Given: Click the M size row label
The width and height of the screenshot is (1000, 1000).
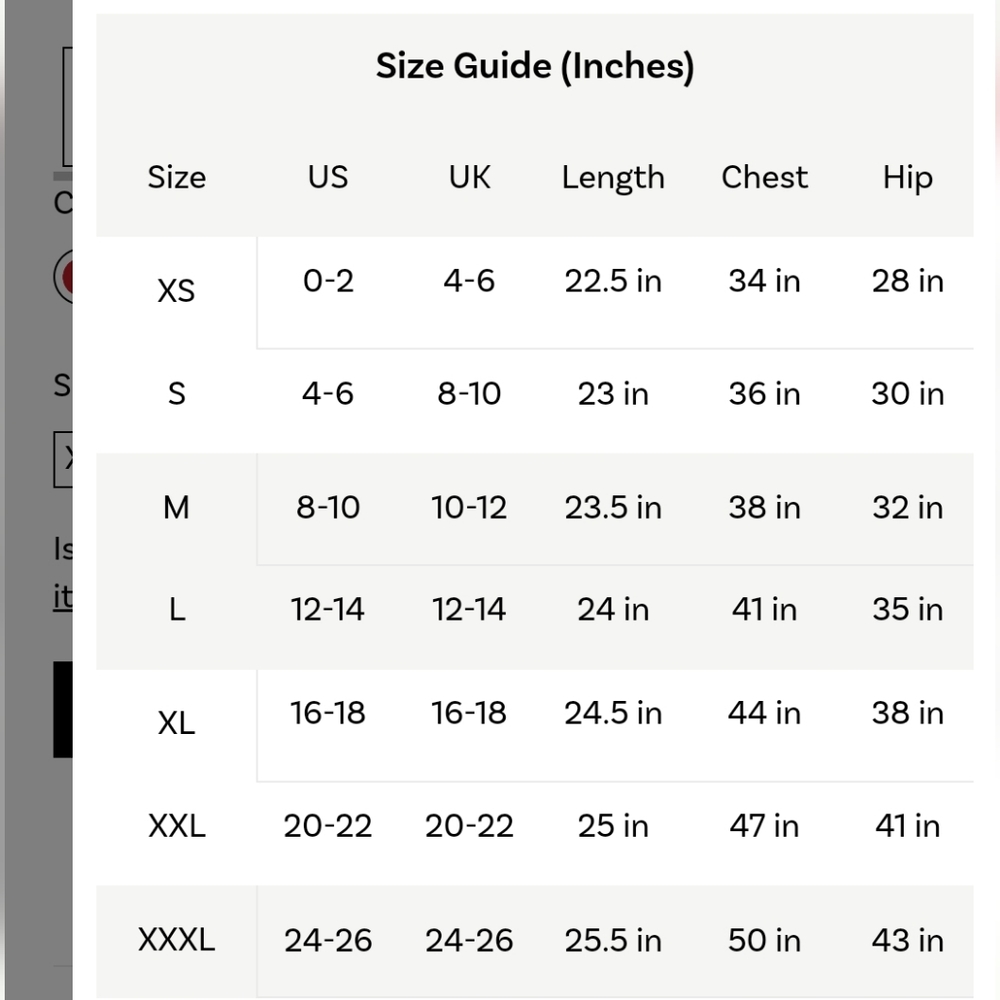Looking at the screenshot, I should 177,508.
